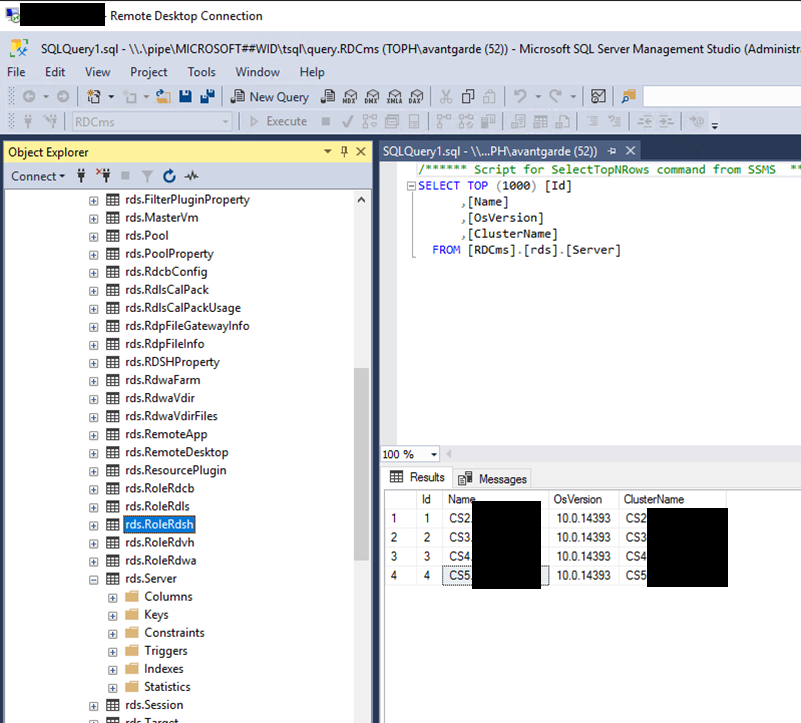Click the Decrease Indent icon
The width and height of the screenshot is (801, 723).
(644, 122)
